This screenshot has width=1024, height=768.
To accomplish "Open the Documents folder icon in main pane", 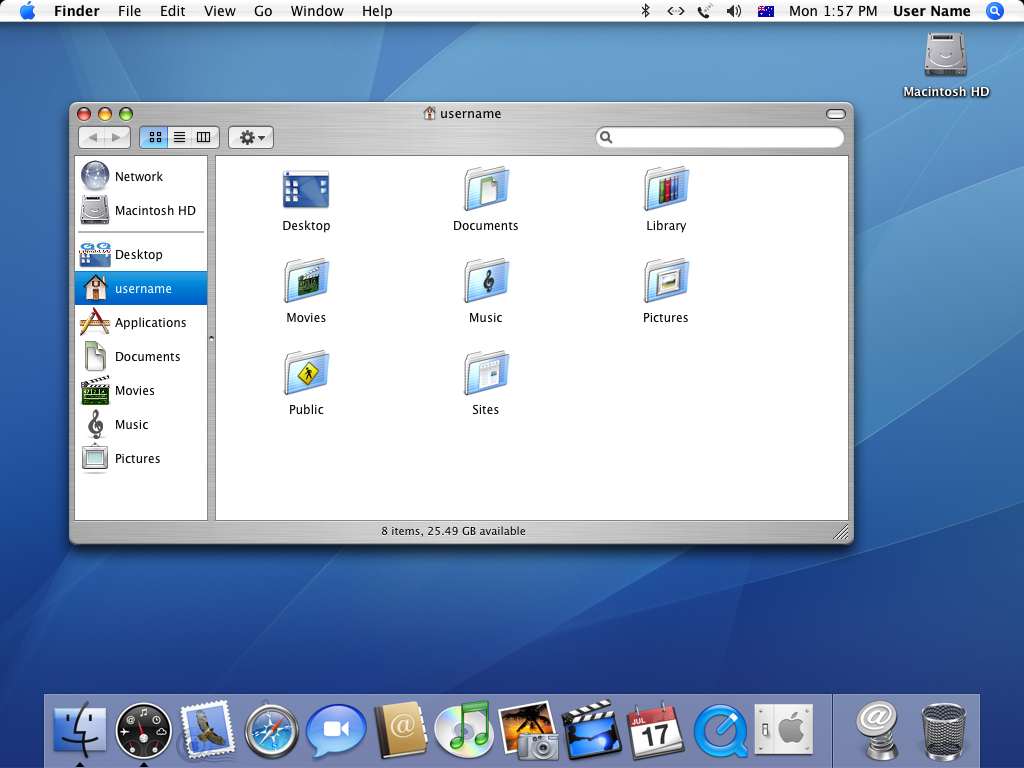I will tap(486, 189).
